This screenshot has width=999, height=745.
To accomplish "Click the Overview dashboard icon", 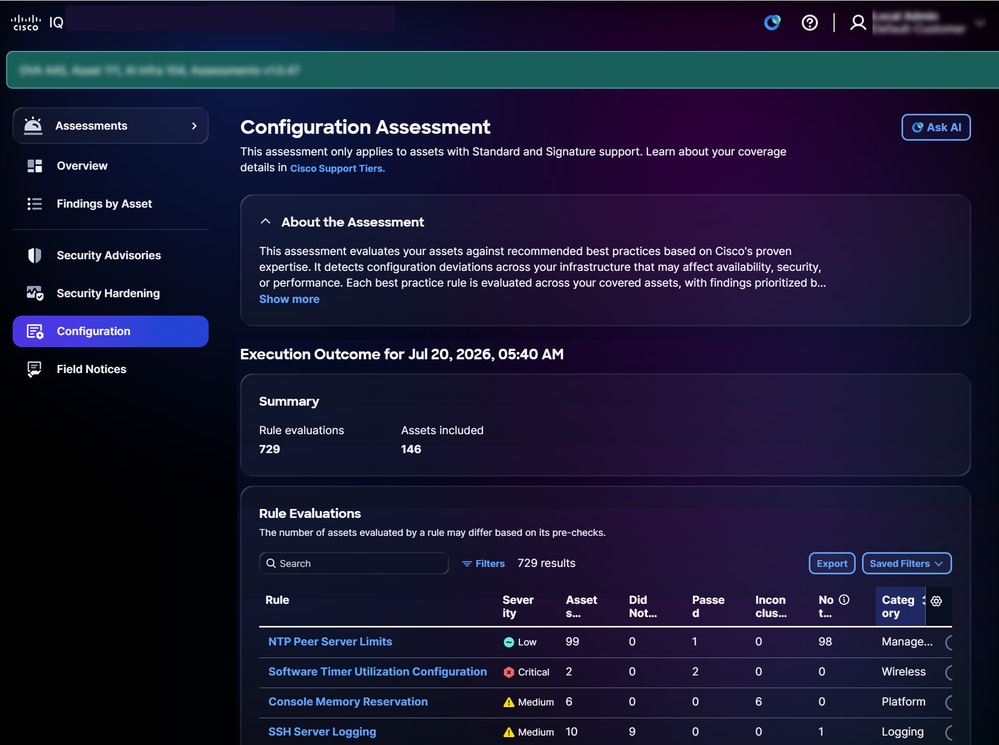I will click(x=34, y=166).
